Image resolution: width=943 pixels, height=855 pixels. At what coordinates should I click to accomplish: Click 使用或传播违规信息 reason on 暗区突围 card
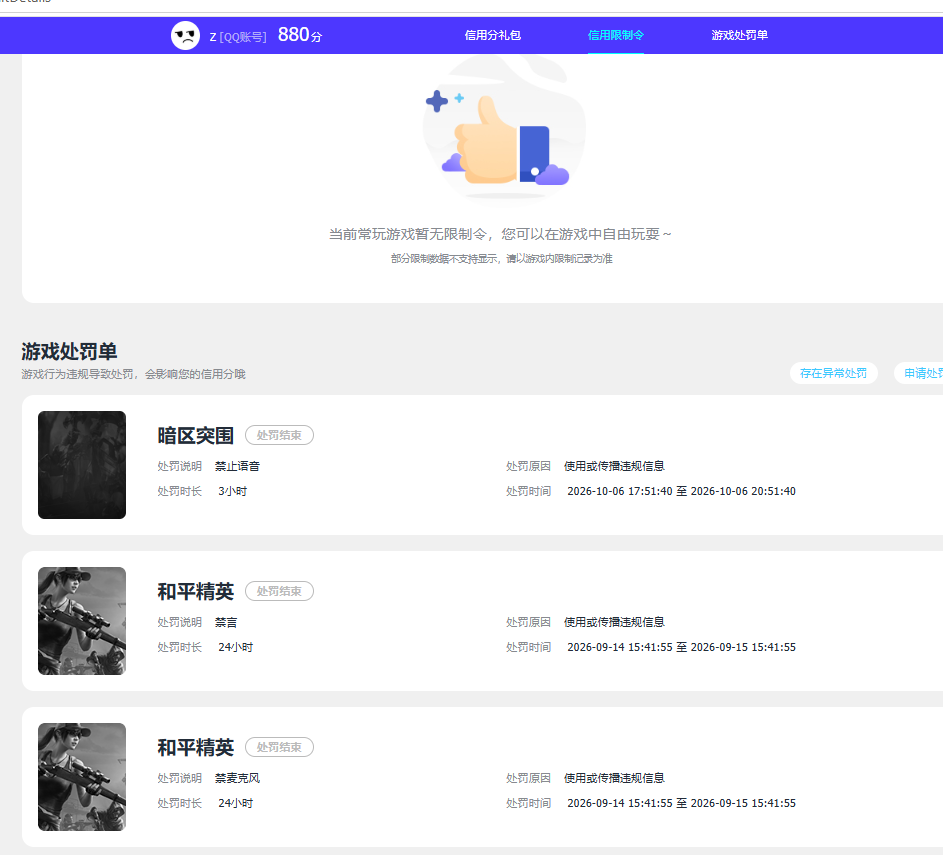pos(614,466)
